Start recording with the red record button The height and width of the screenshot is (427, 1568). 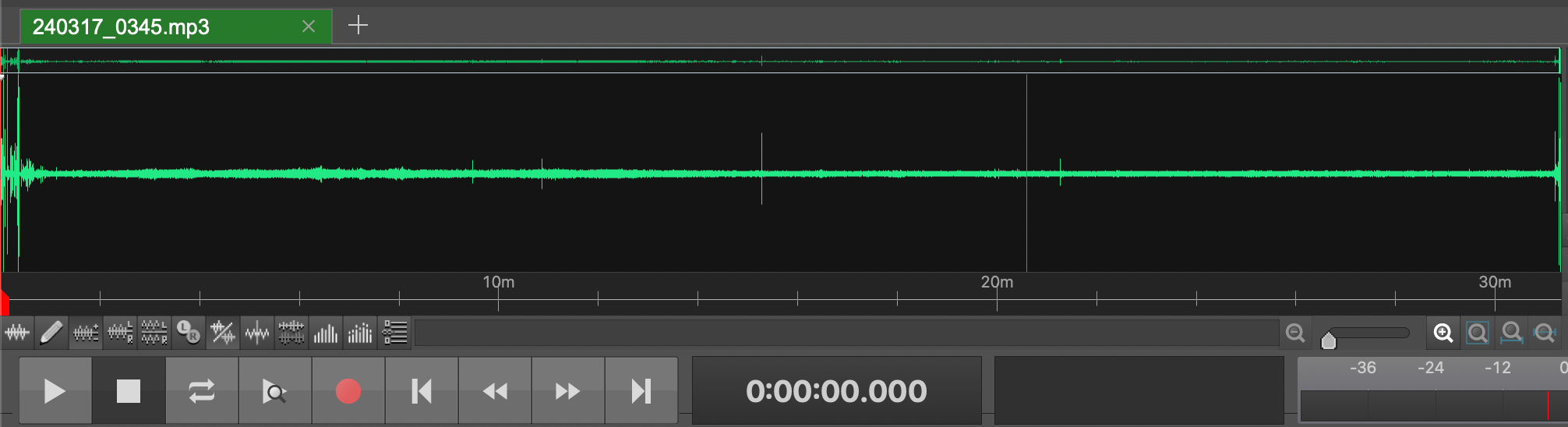[348, 390]
